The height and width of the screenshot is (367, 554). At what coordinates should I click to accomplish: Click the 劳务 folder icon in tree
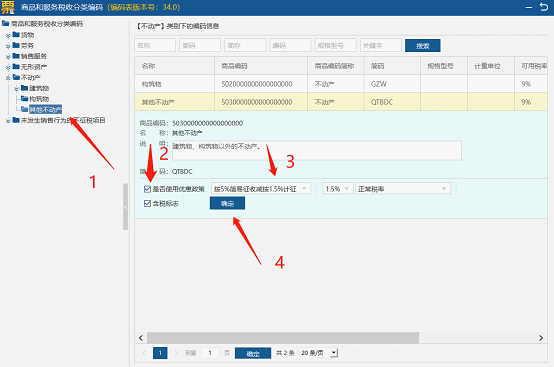(16, 45)
